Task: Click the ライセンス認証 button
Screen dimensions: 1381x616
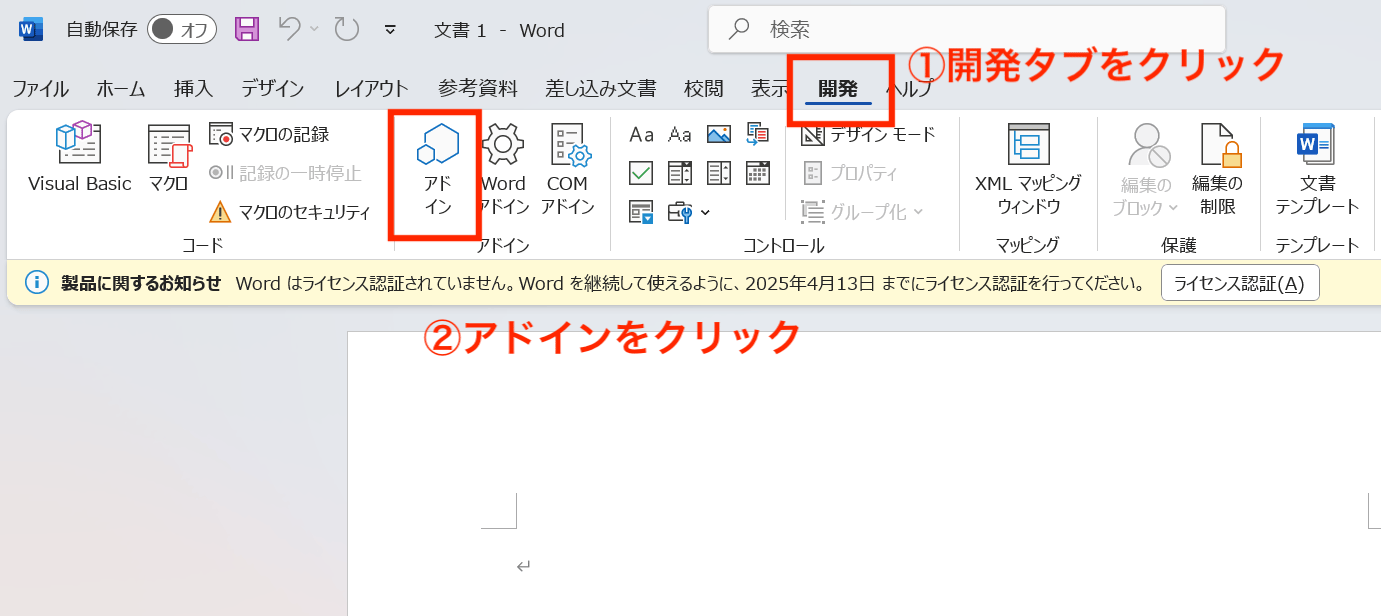Action: tap(1239, 282)
